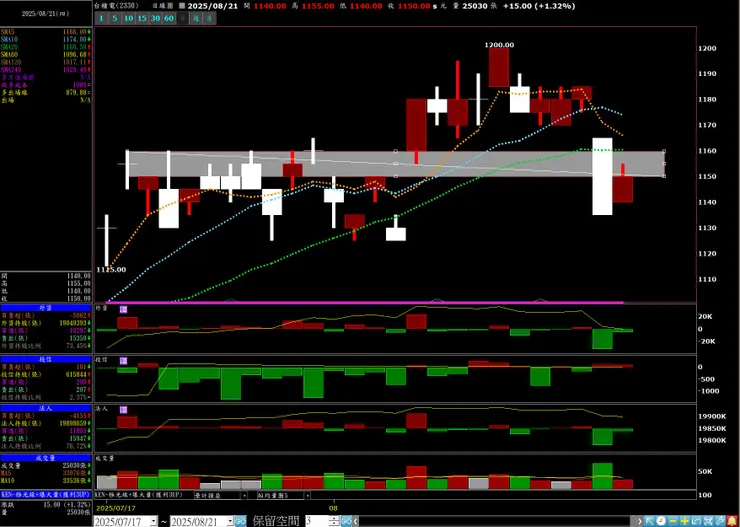Click the clock icon in bottom toolbar

(x=661, y=521)
